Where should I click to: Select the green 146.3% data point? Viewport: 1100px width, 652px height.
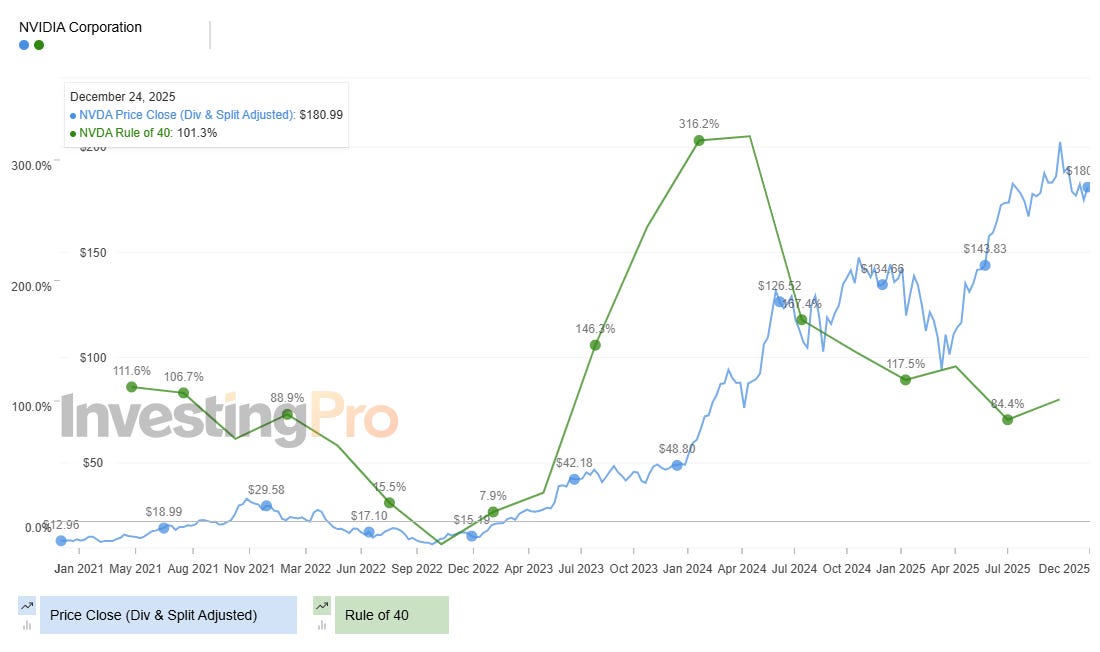coord(595,345)
